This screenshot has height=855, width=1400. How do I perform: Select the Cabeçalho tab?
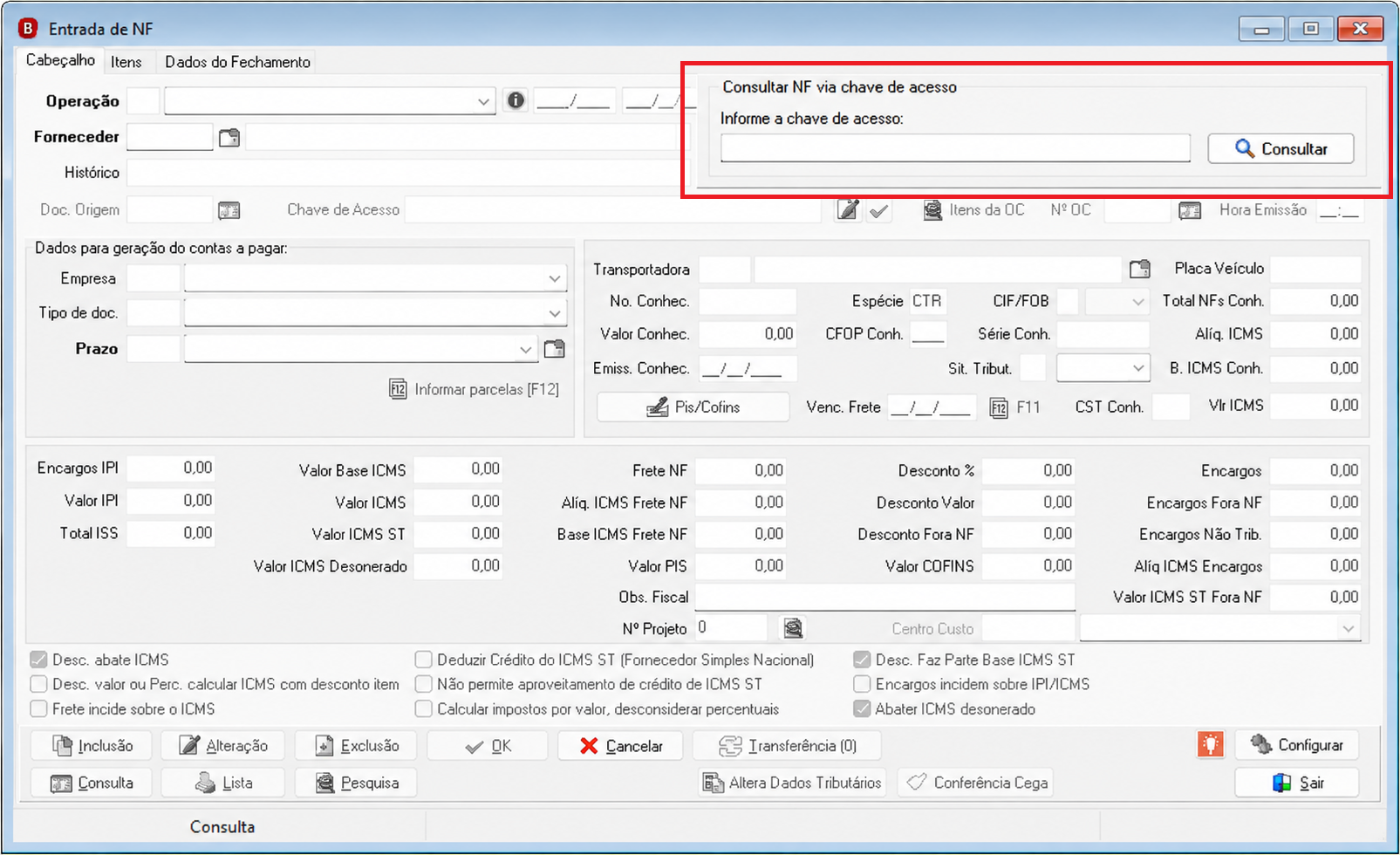tap(60, 60)
